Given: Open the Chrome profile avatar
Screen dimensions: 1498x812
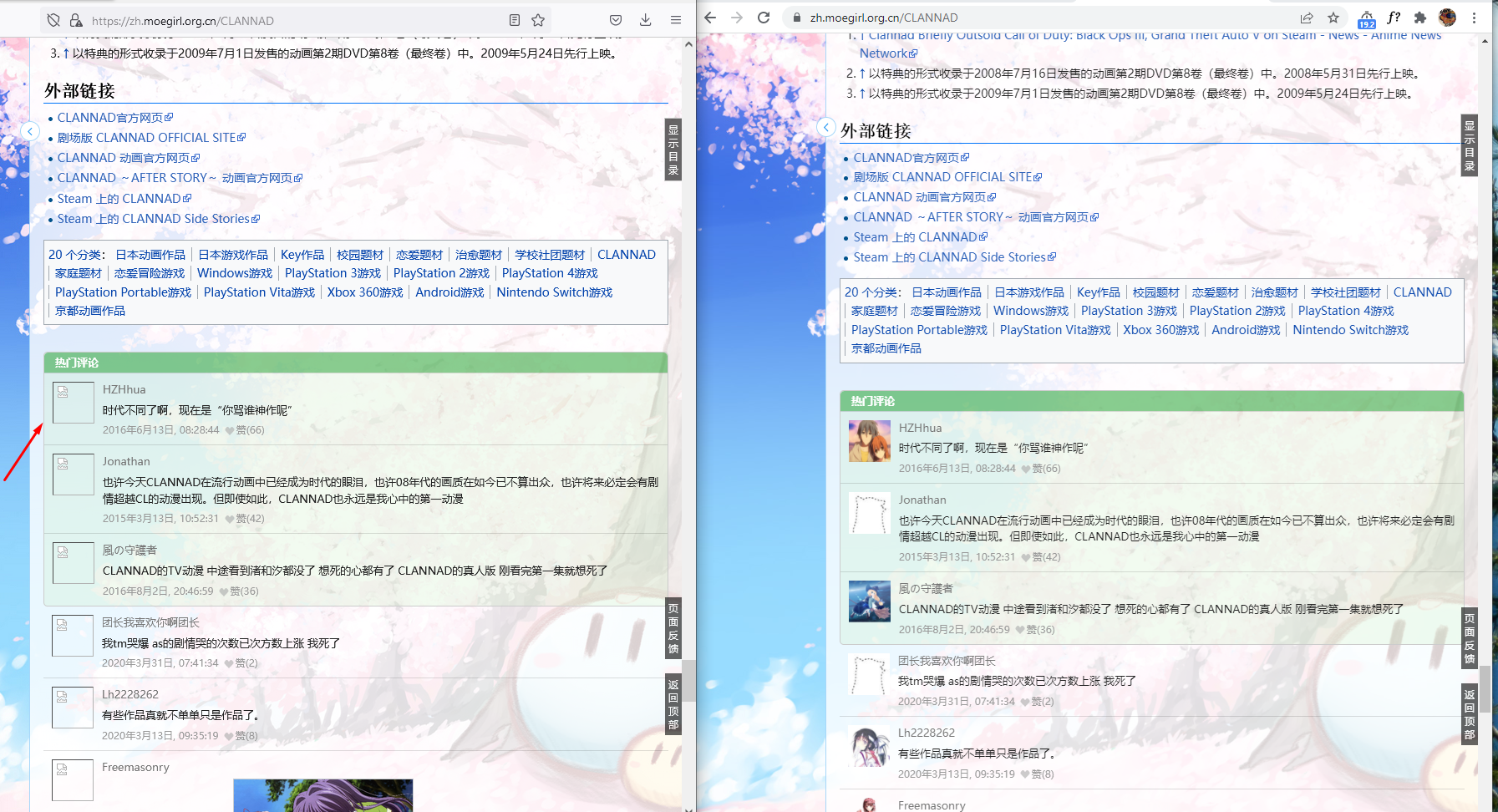Looking at the screenshot, I should [1445, 17].
